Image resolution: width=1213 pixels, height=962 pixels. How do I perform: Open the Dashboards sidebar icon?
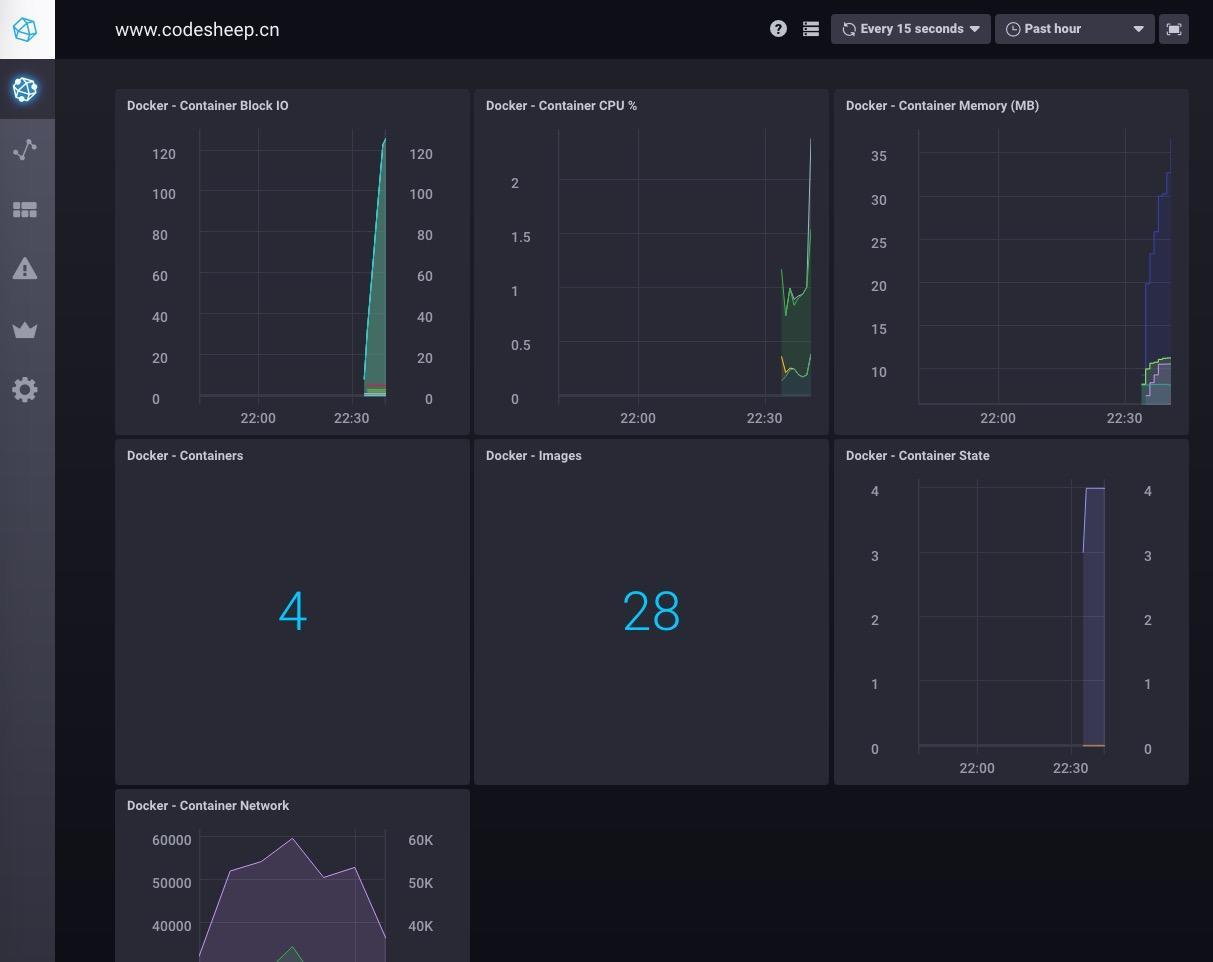coord(25,209)
